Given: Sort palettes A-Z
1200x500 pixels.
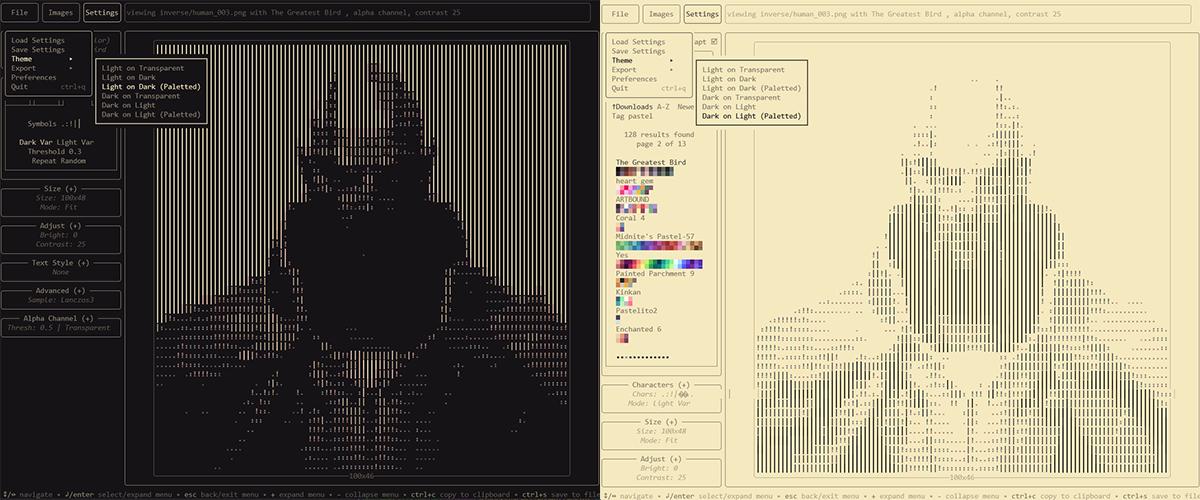Looking at the screenshot, I should pos(663,106).
